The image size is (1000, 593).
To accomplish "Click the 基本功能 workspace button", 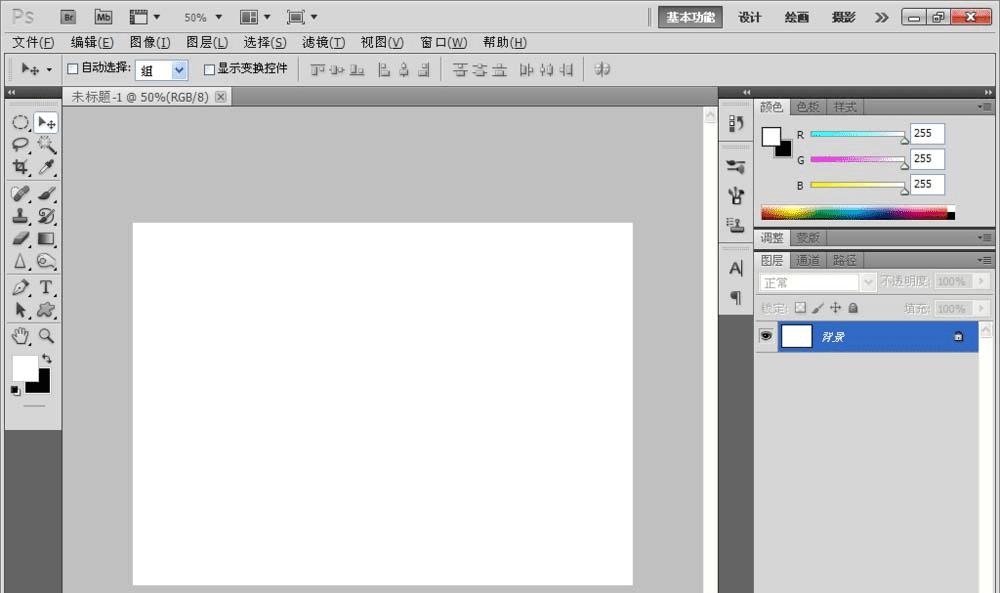I will pos(691,17).
